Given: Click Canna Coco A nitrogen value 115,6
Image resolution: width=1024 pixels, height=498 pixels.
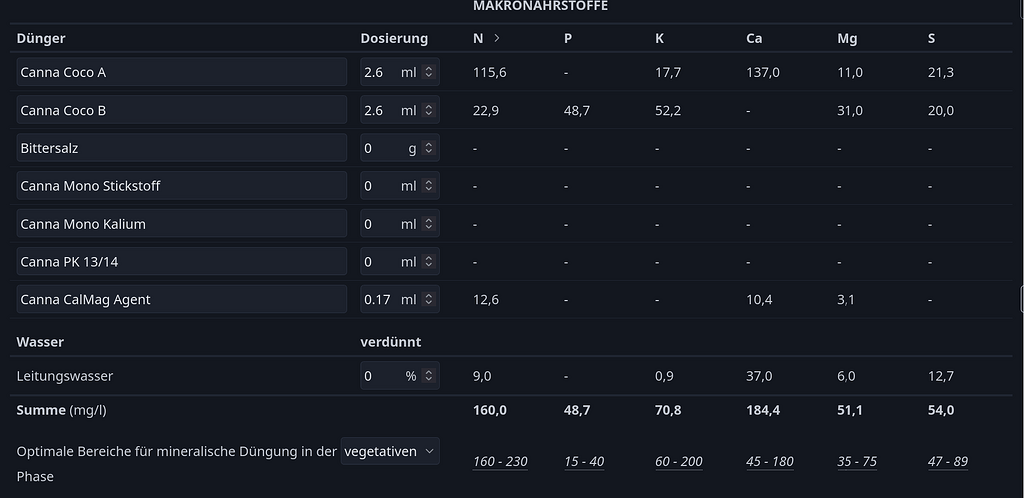Looking at the screenshot, I should pyautogui.click(x=490, y=72).
